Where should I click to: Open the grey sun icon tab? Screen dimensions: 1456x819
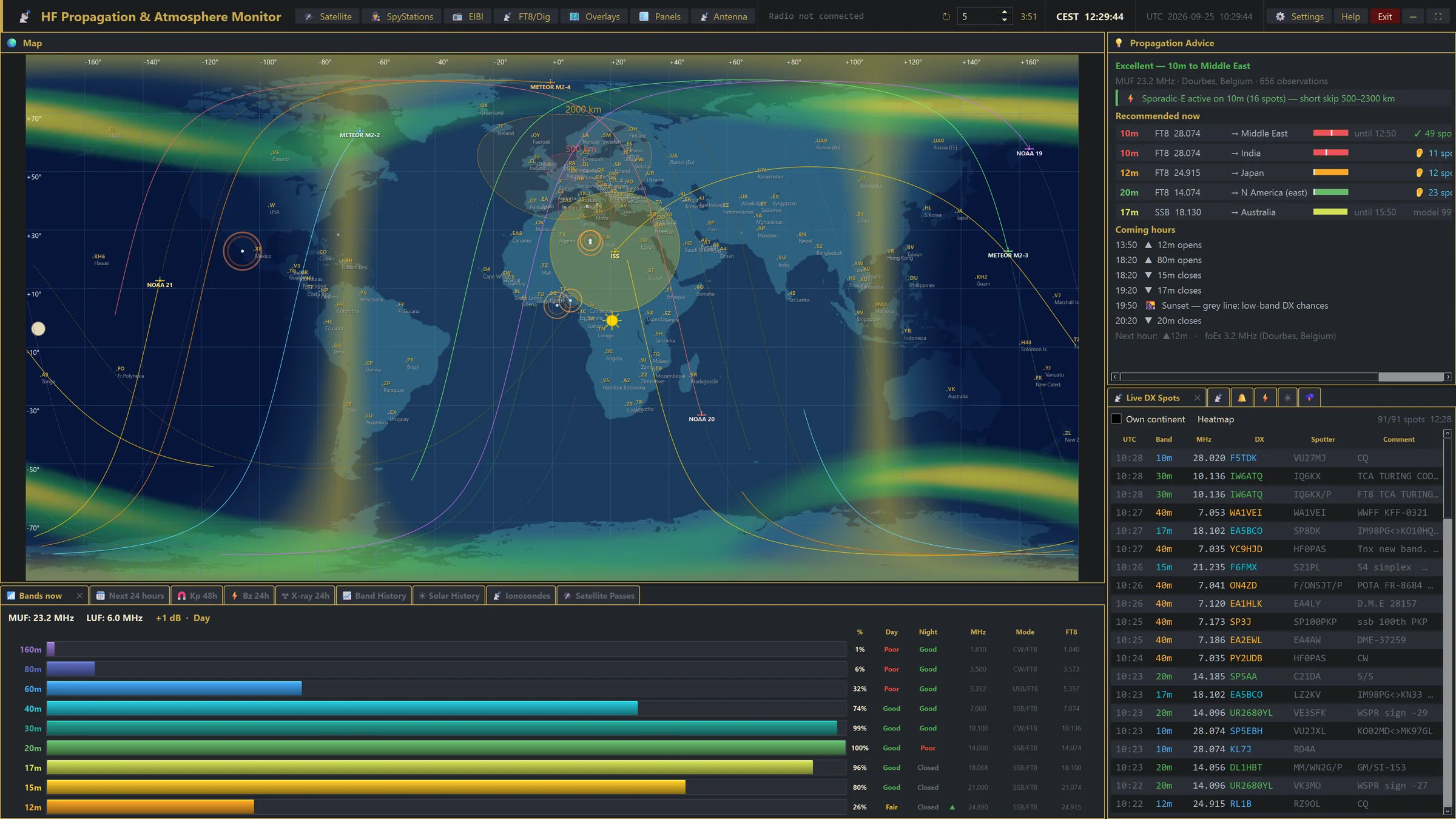1287,398
